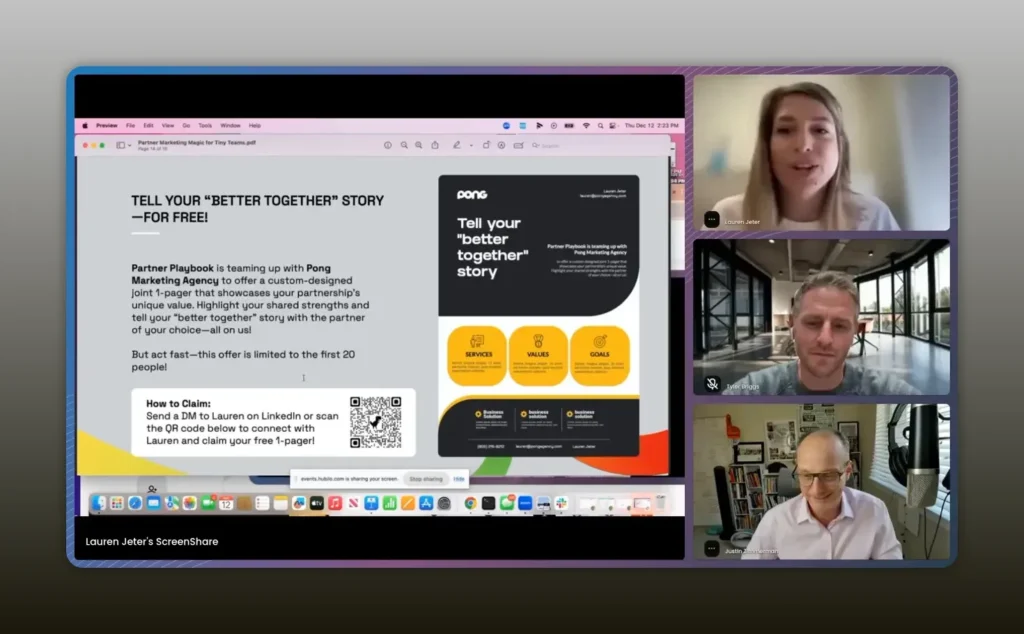1024x634 pixels.
Task: Expand the sidebar view options dropdown
Action: pos(126,145)
